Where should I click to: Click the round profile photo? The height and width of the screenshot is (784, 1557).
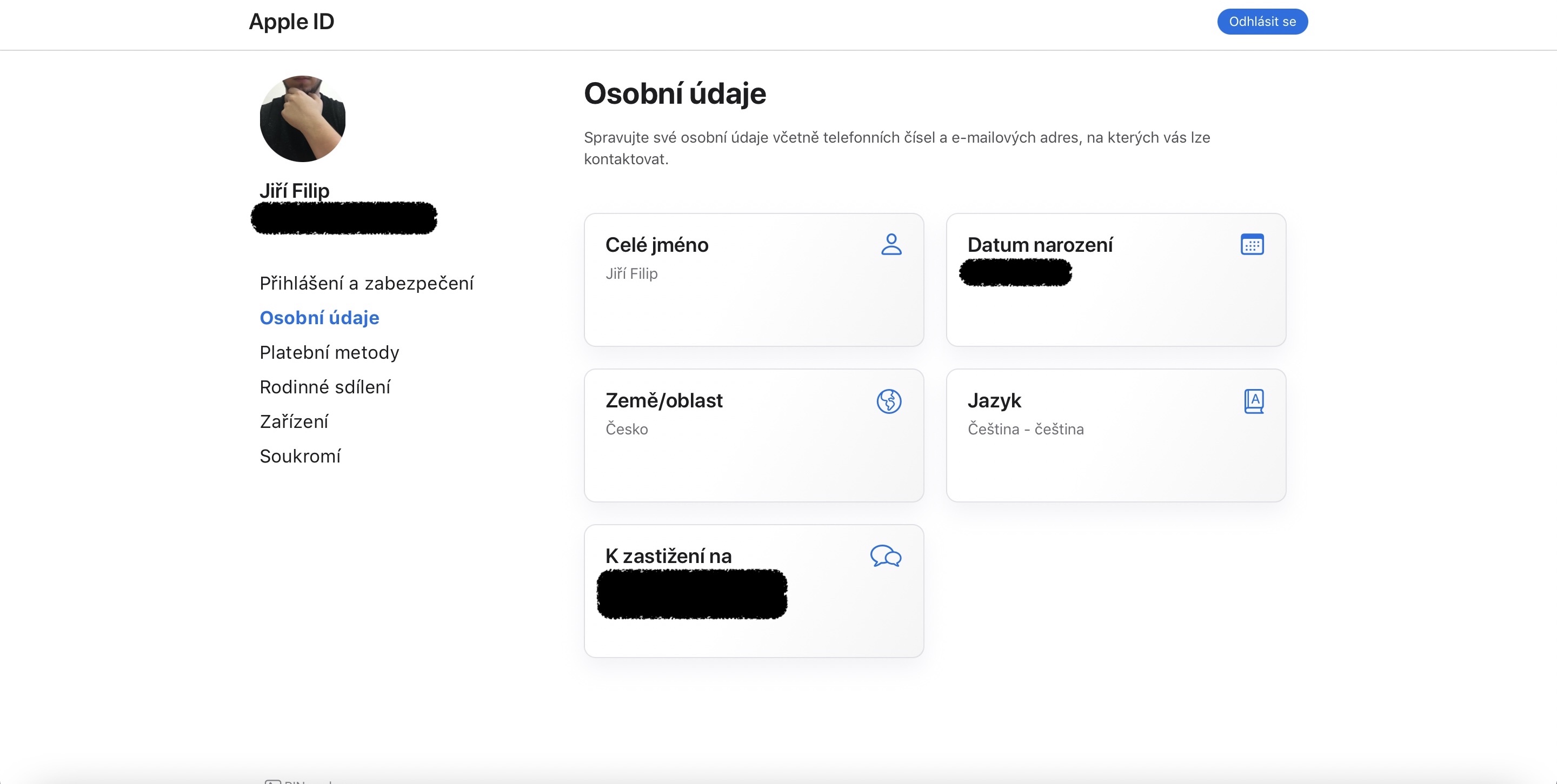coord(302,118)
